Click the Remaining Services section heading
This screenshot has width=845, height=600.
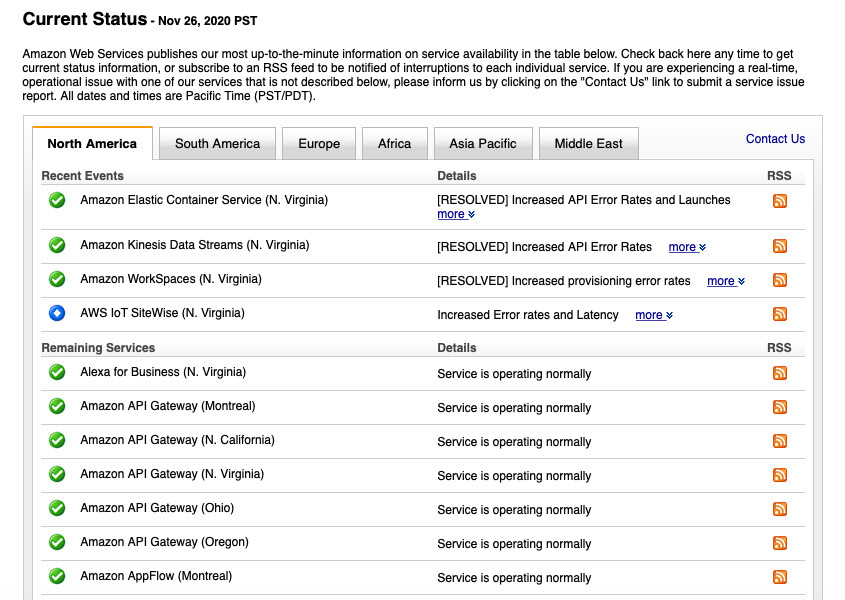tap(98, 348)
